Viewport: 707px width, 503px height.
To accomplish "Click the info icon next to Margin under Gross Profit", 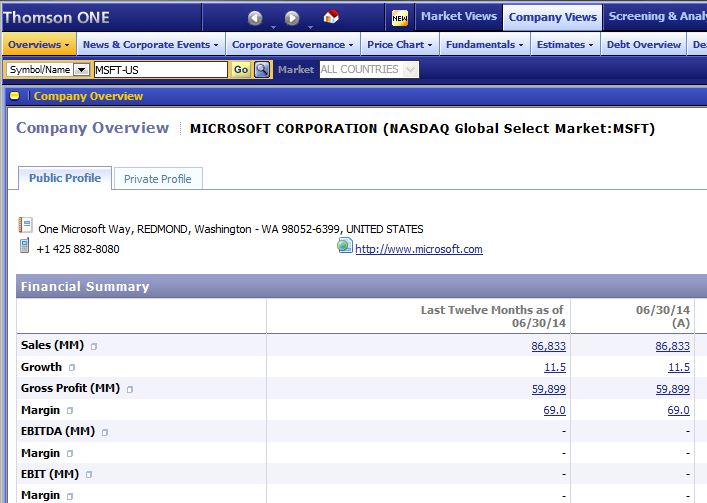I will click(70, 411).
